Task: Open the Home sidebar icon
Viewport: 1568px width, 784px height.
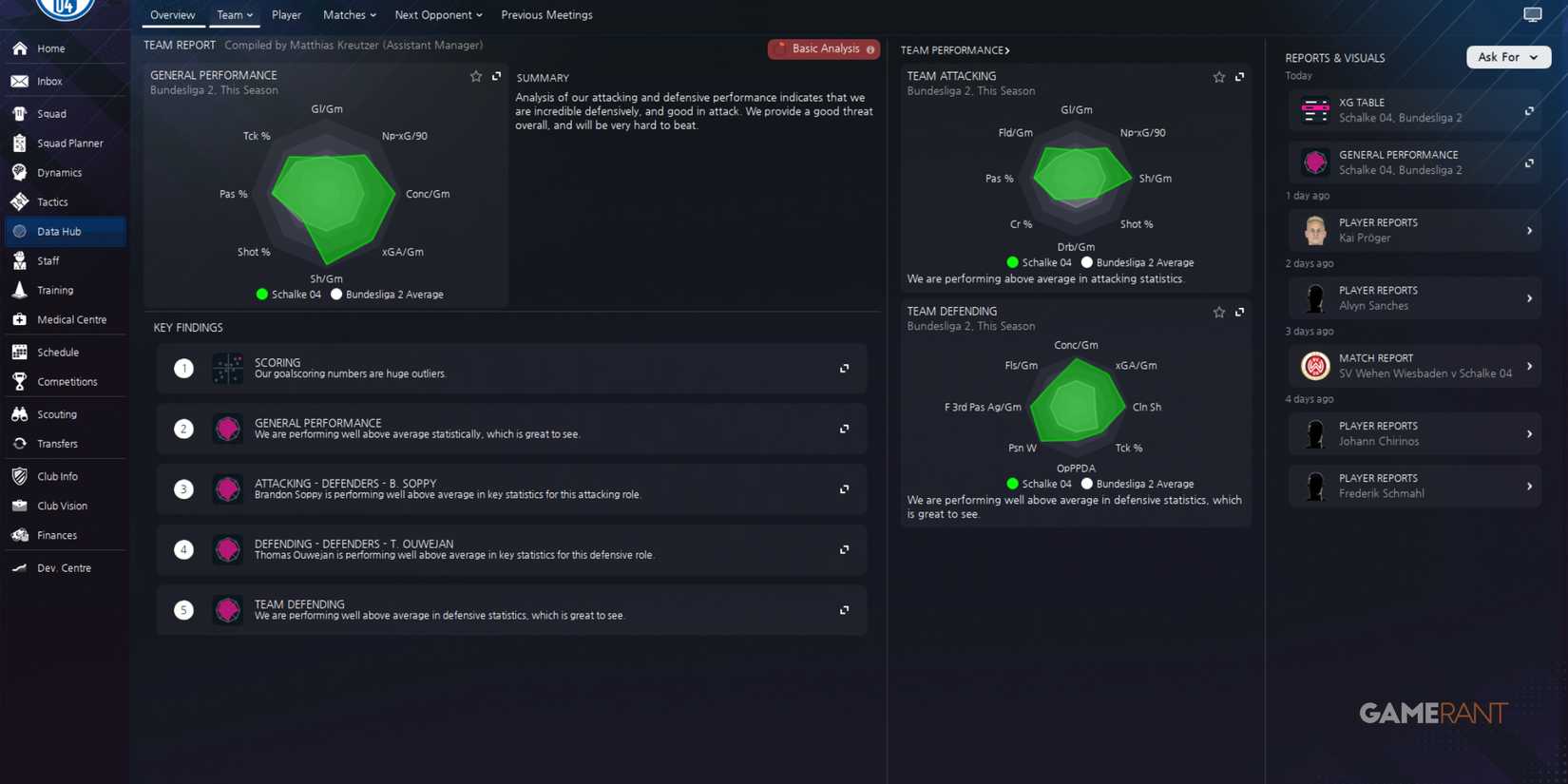Action: [20, 48]
